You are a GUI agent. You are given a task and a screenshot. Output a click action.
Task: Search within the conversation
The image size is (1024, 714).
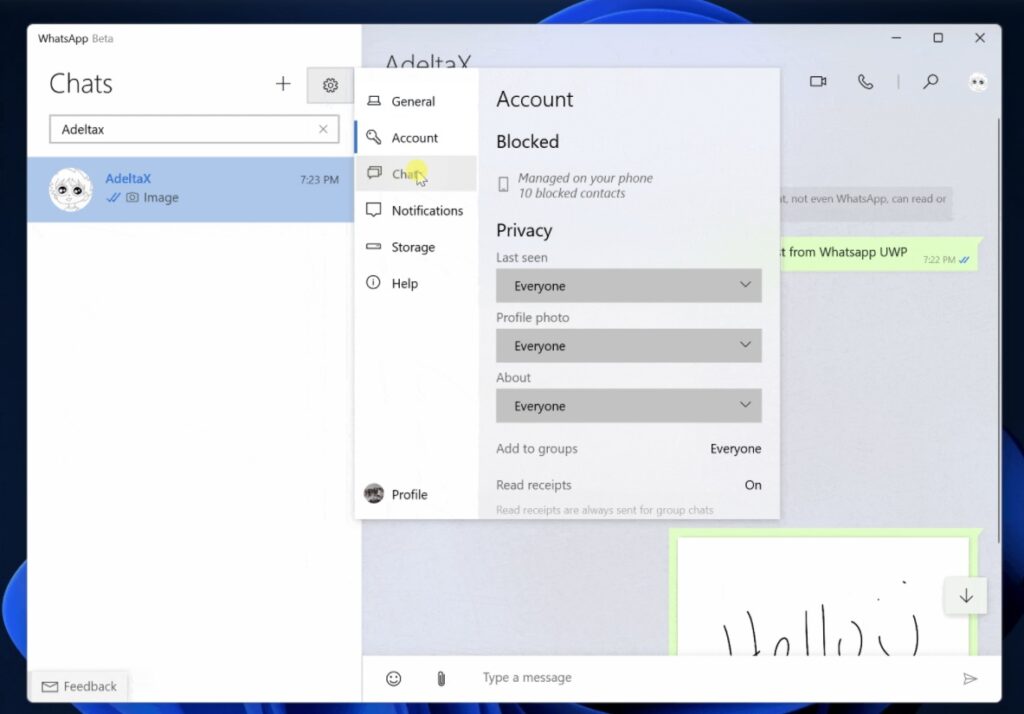(931, 82)
